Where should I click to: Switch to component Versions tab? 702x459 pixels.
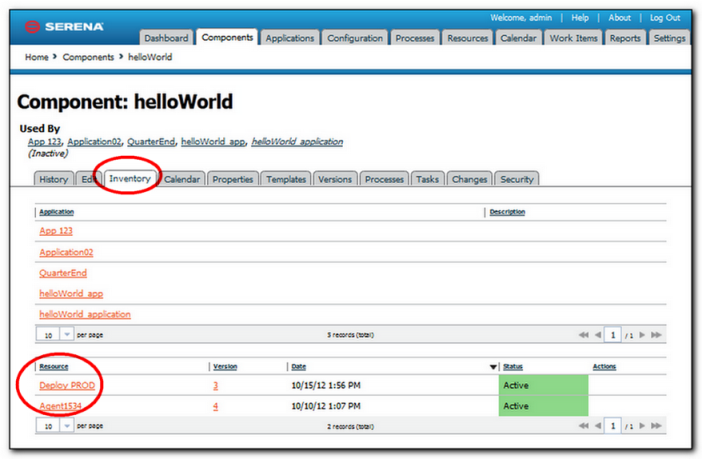tap(335, 179)
